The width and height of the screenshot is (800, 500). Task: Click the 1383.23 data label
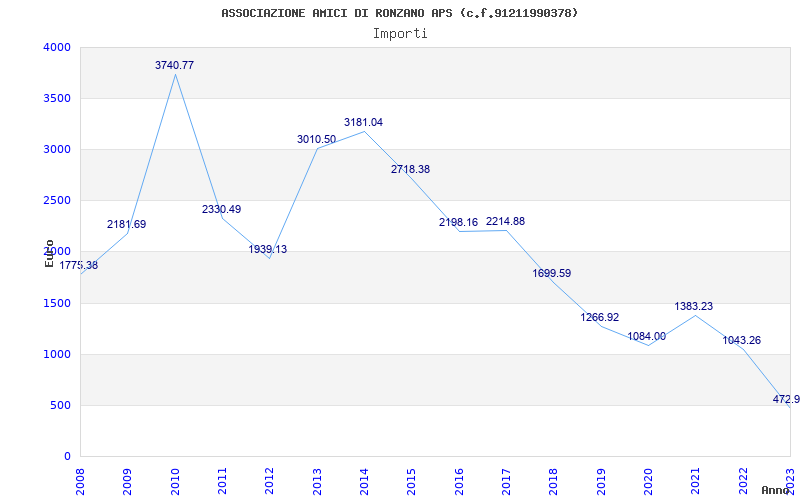coord(694,306)
